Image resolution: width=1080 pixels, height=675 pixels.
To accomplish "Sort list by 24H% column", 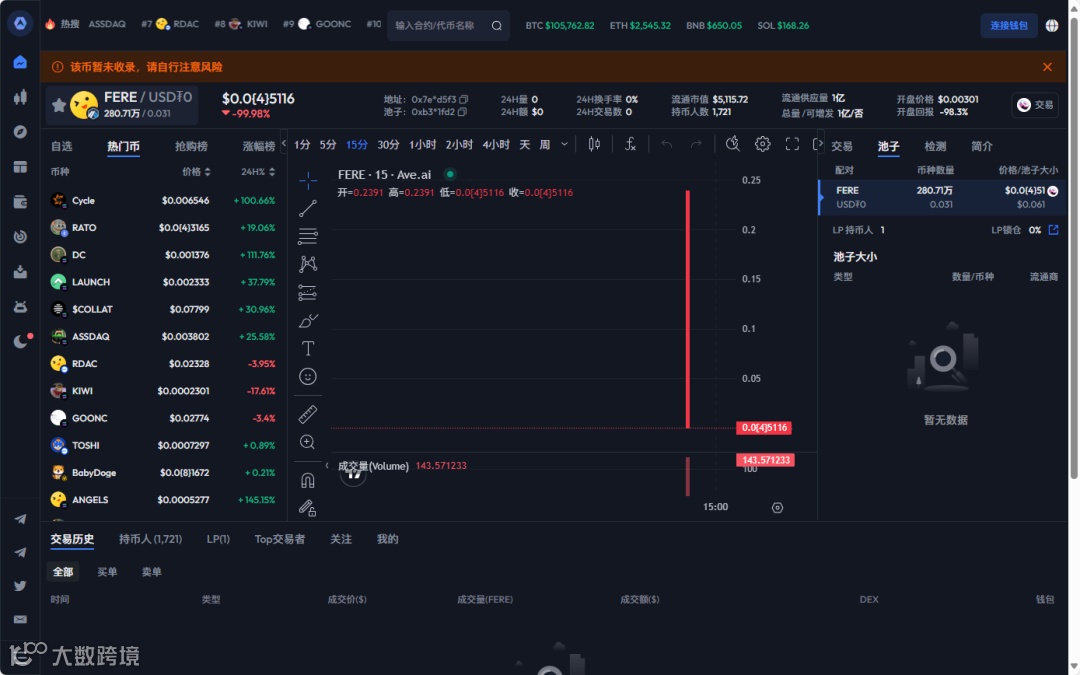I will point(258,172).
